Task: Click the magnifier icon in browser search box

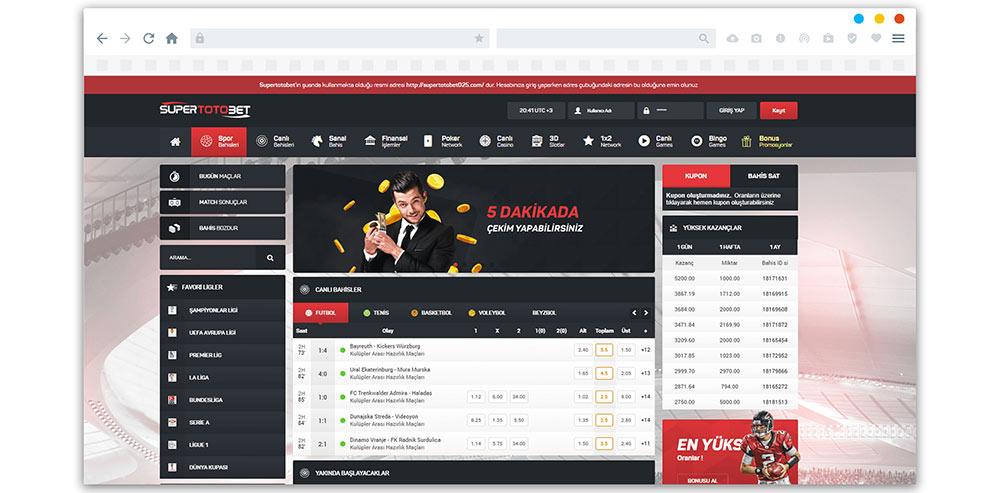Action: coord(703,38)
